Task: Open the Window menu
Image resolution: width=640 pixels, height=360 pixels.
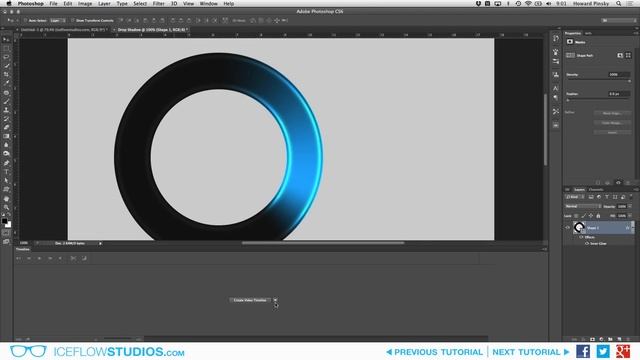Action: pos(209,3)
